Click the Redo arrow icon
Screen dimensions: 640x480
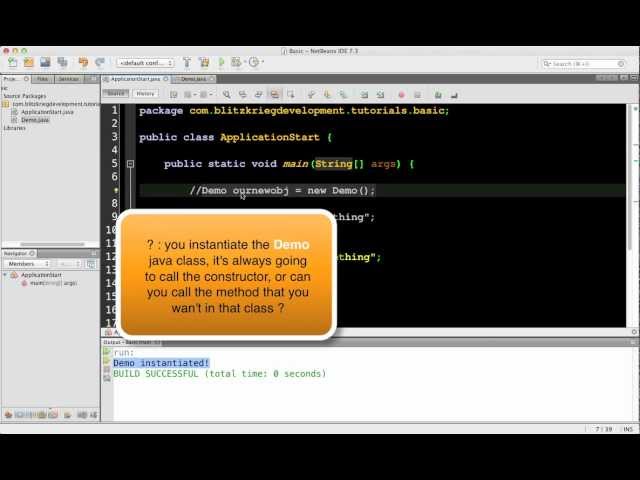point(100,62)
